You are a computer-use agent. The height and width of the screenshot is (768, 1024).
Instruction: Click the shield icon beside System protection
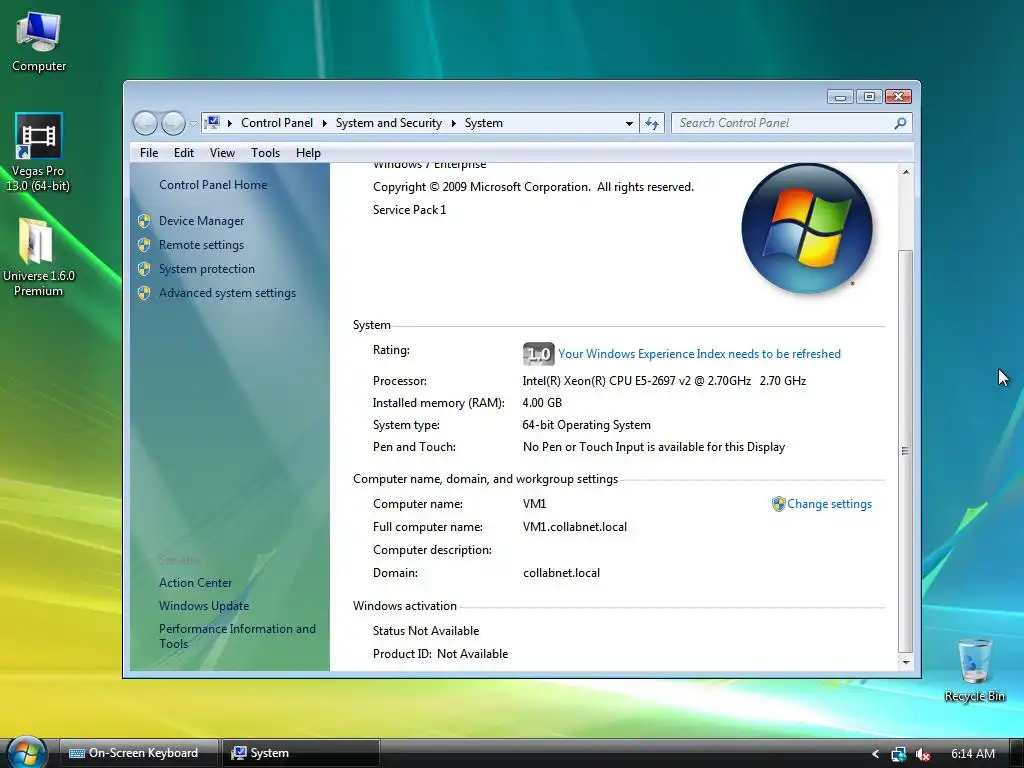click(144, 268)
